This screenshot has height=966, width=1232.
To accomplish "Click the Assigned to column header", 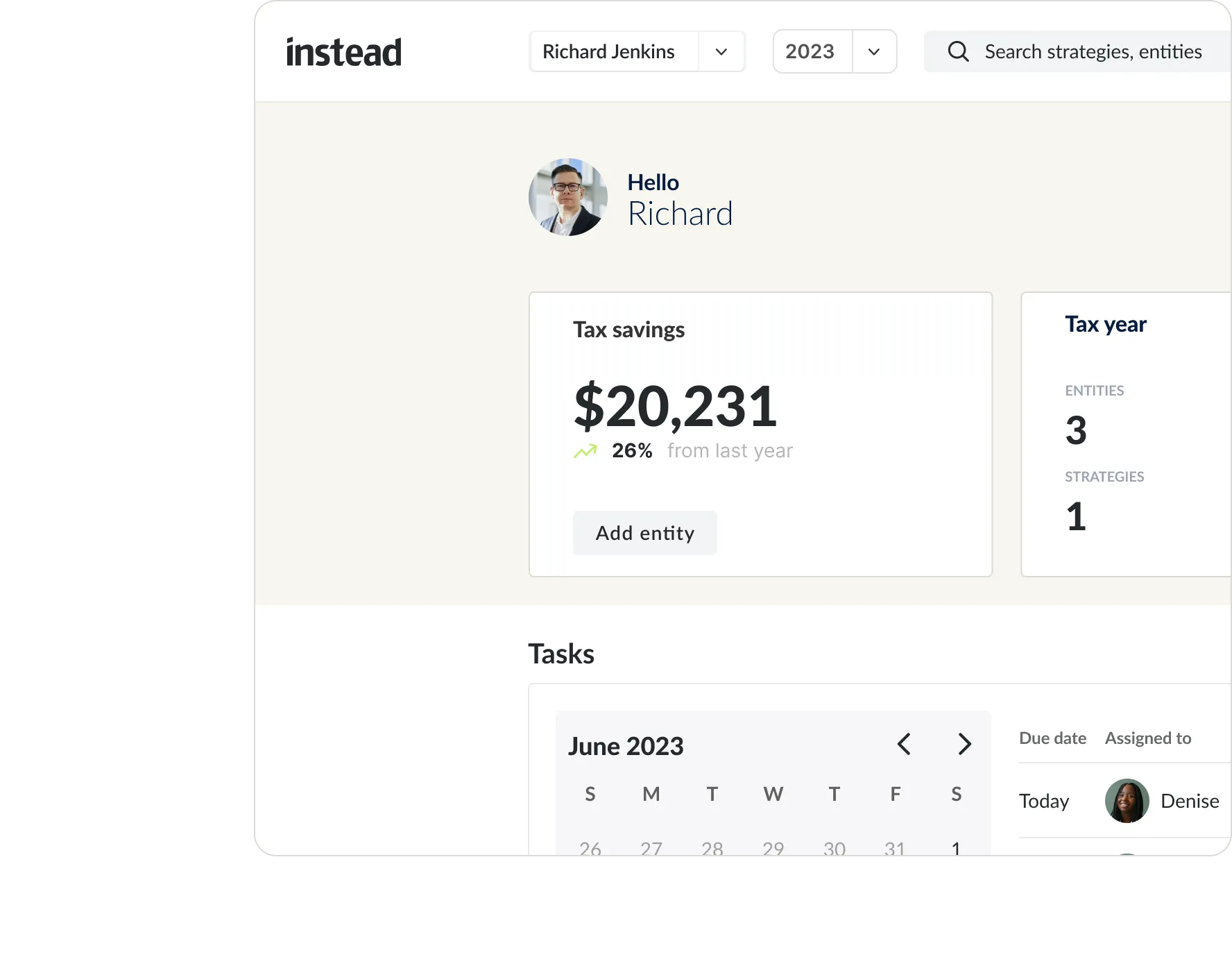I will pyautogui.click(x=1148, y=738).
